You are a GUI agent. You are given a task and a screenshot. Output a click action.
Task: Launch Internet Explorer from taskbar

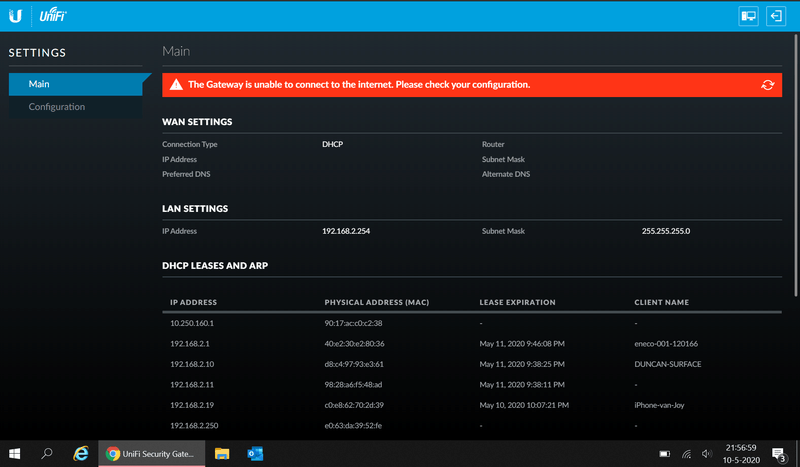[x=81, y=453]
